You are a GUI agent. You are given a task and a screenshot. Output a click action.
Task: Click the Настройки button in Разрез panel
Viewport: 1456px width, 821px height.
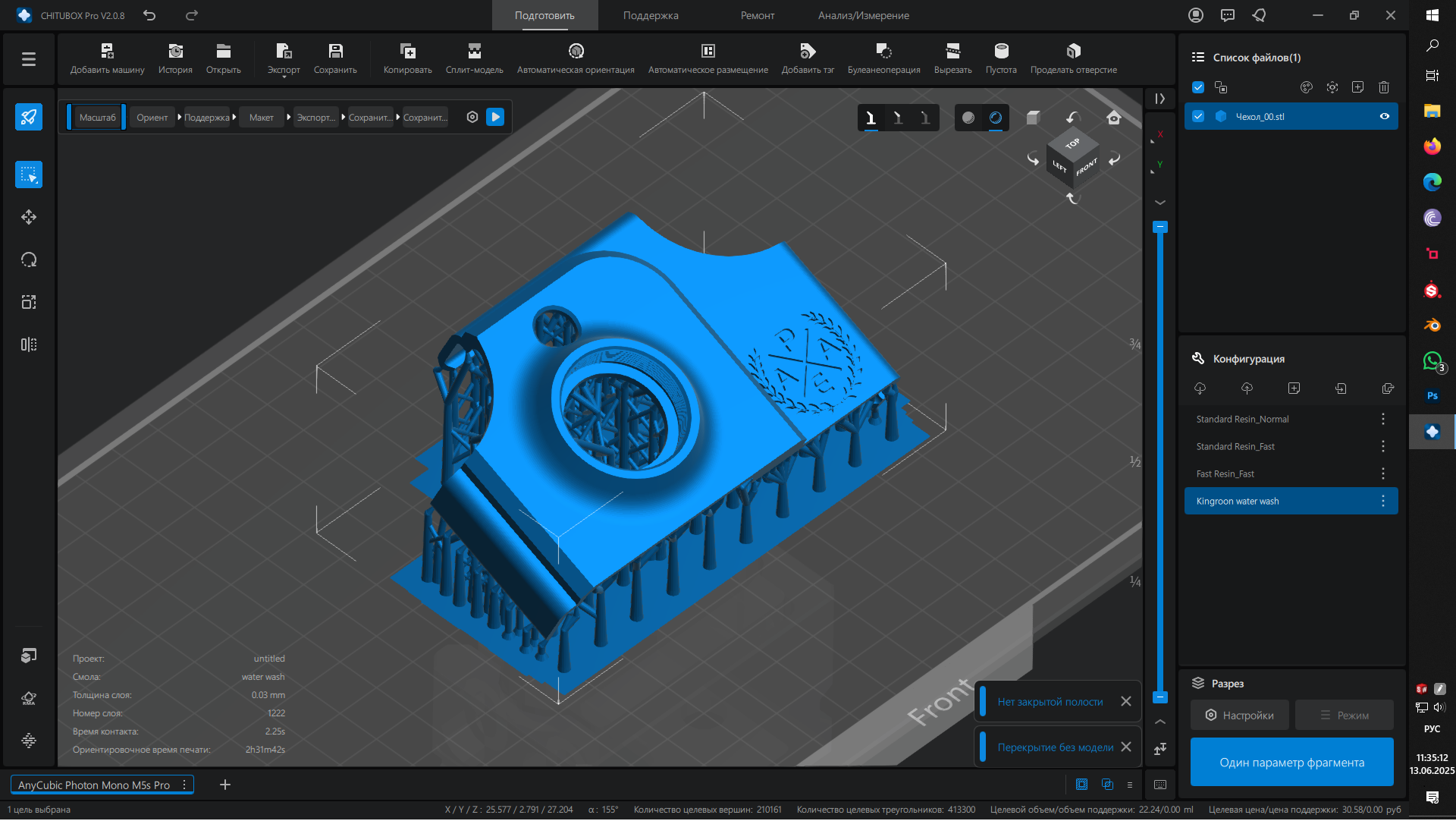1239,716
